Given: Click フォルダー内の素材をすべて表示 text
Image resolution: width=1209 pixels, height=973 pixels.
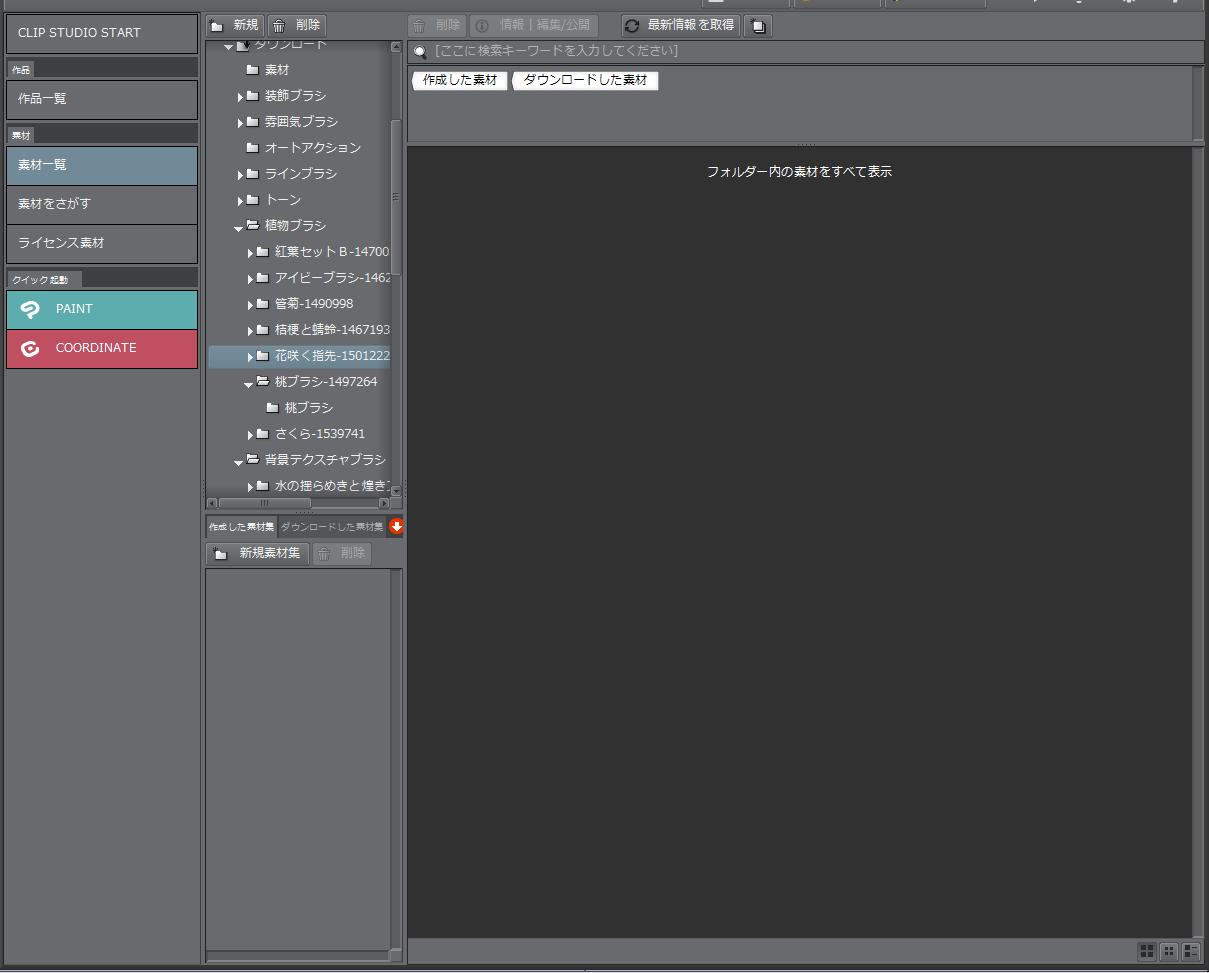Looking at the screenshot, I should tap(799, 172).
